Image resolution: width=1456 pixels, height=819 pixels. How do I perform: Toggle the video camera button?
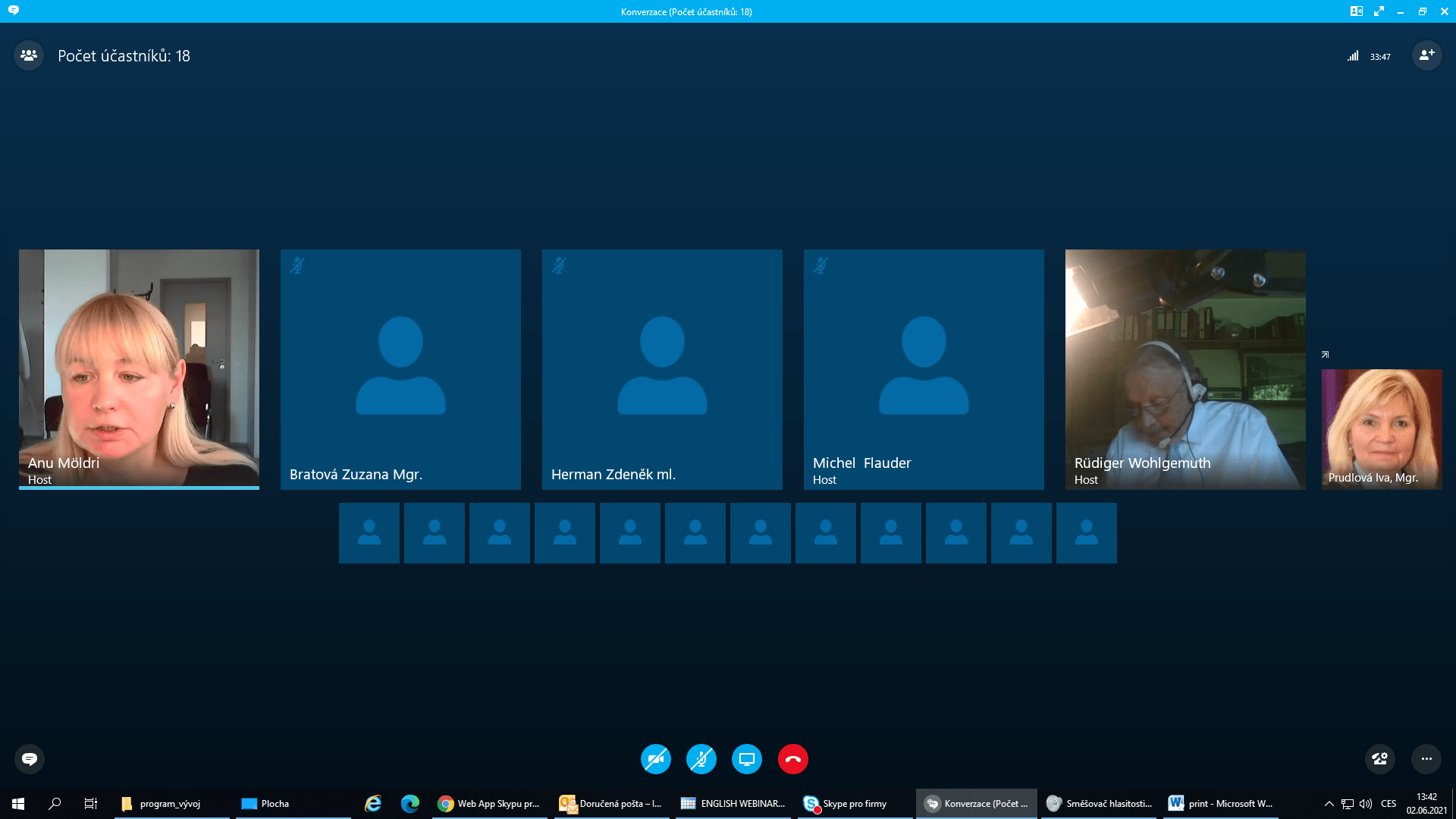coord(656,759)
